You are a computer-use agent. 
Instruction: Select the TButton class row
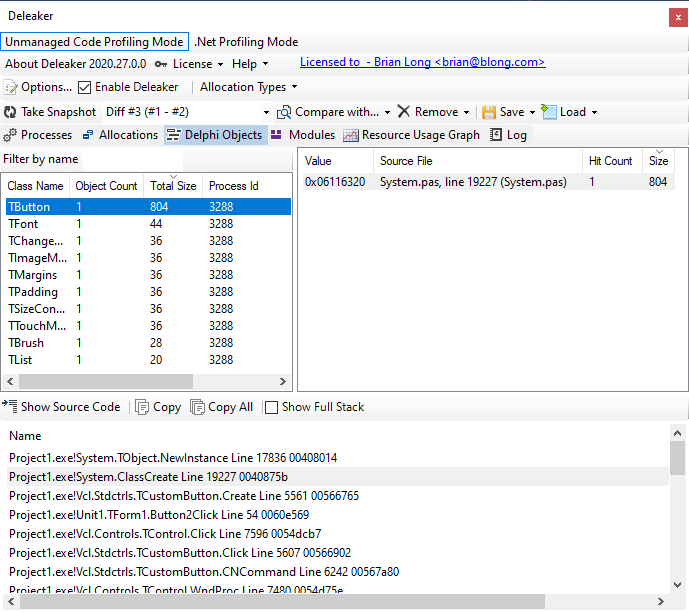click(x=148, y=207)
